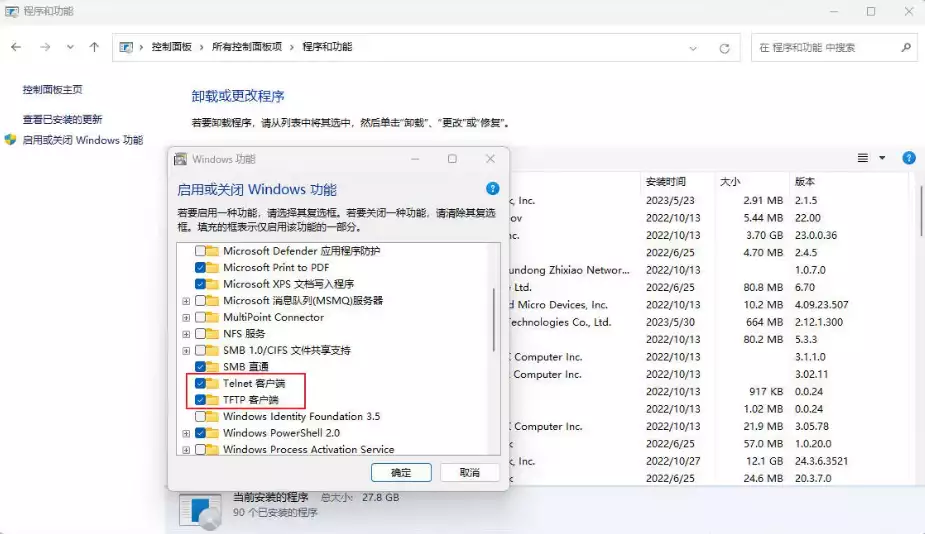
Task: Click the search magnifier icon
Action: pyautogui.click(x=906, y=47)
